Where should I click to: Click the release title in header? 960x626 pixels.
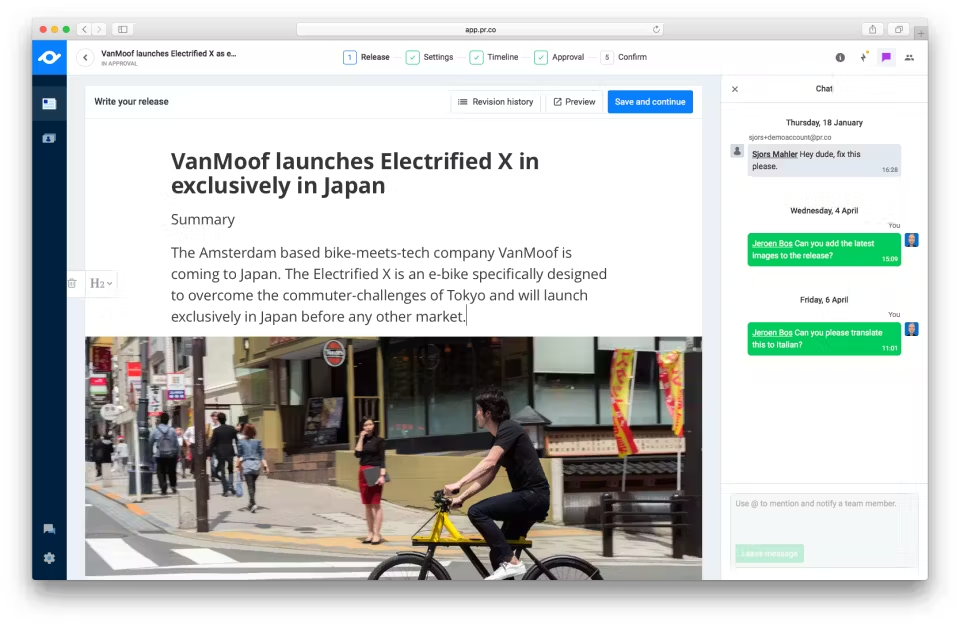[x=168, y=54]
